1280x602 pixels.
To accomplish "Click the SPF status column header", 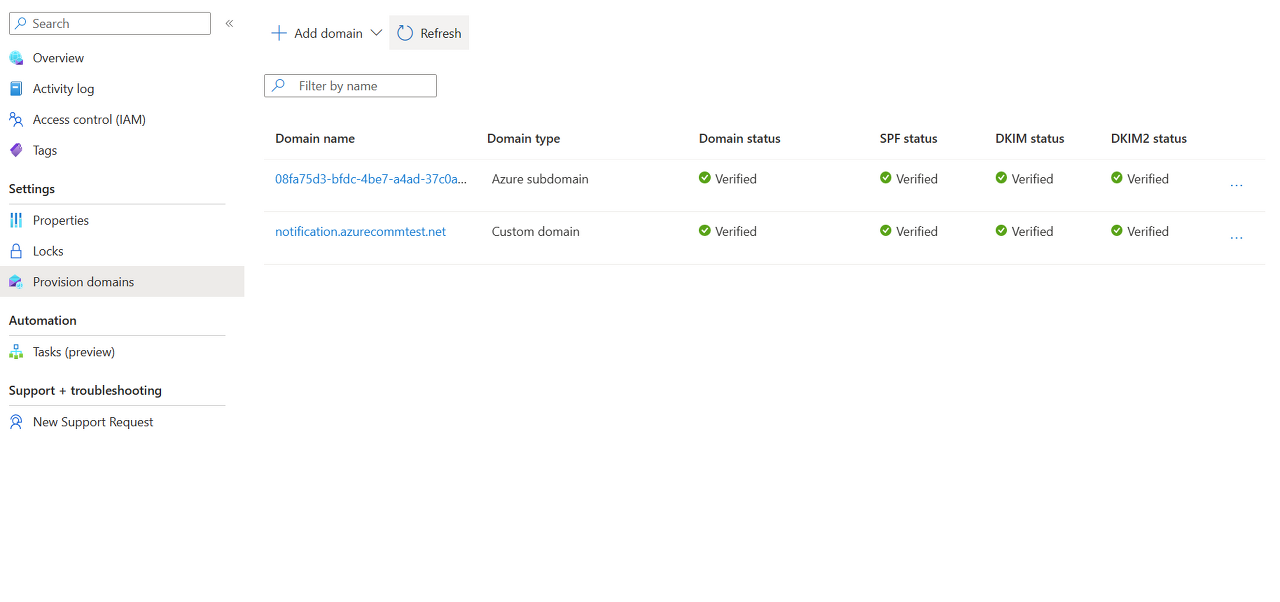I will (908, 139).
